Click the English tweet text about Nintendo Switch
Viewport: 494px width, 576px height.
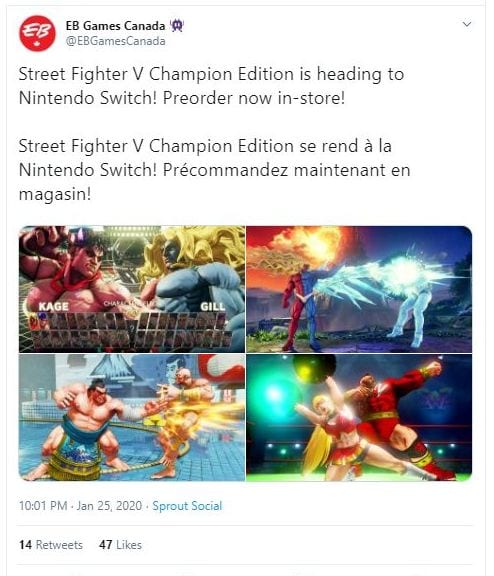point(211,86)
